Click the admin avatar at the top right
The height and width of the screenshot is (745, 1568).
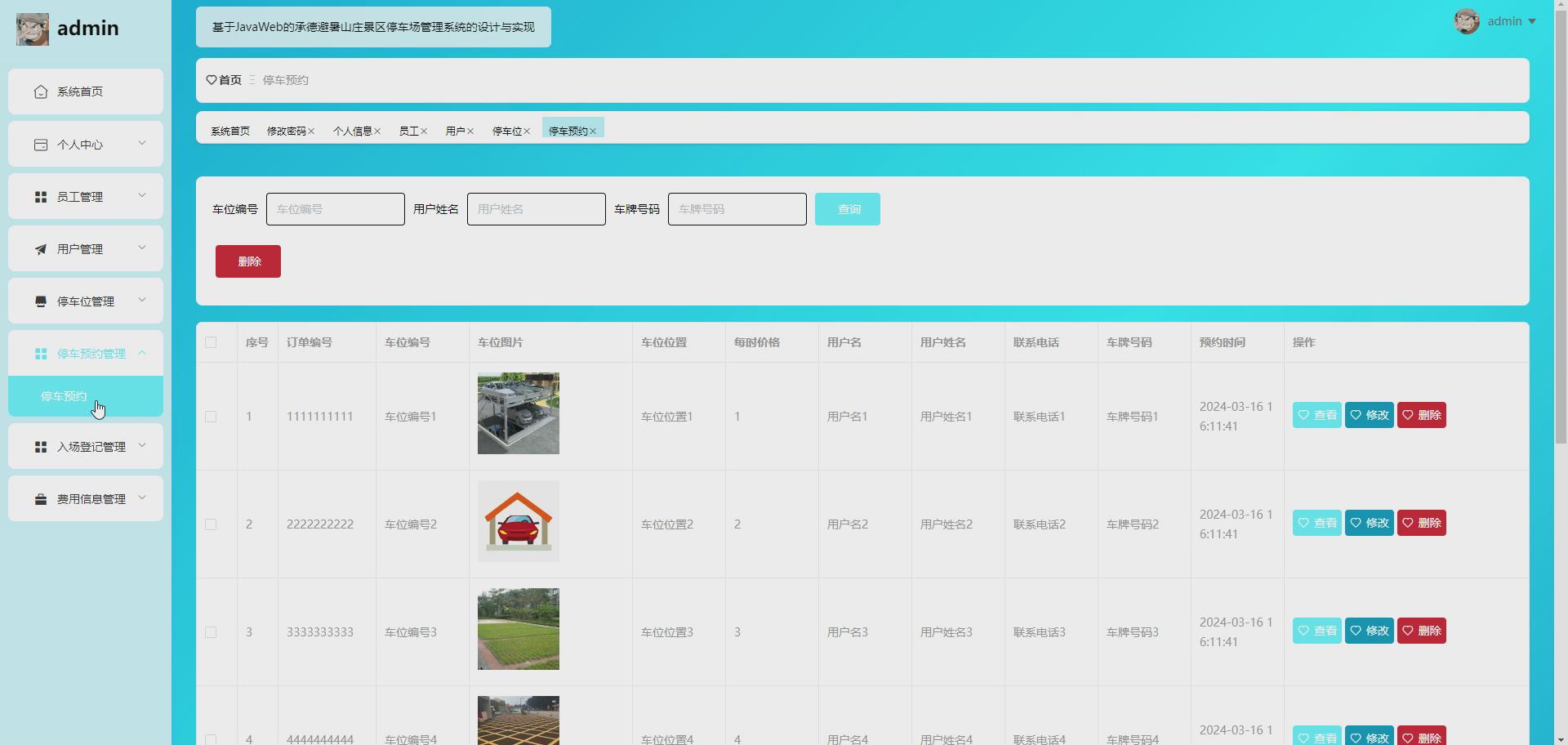pyautogui.click(x=1467, y=21)
